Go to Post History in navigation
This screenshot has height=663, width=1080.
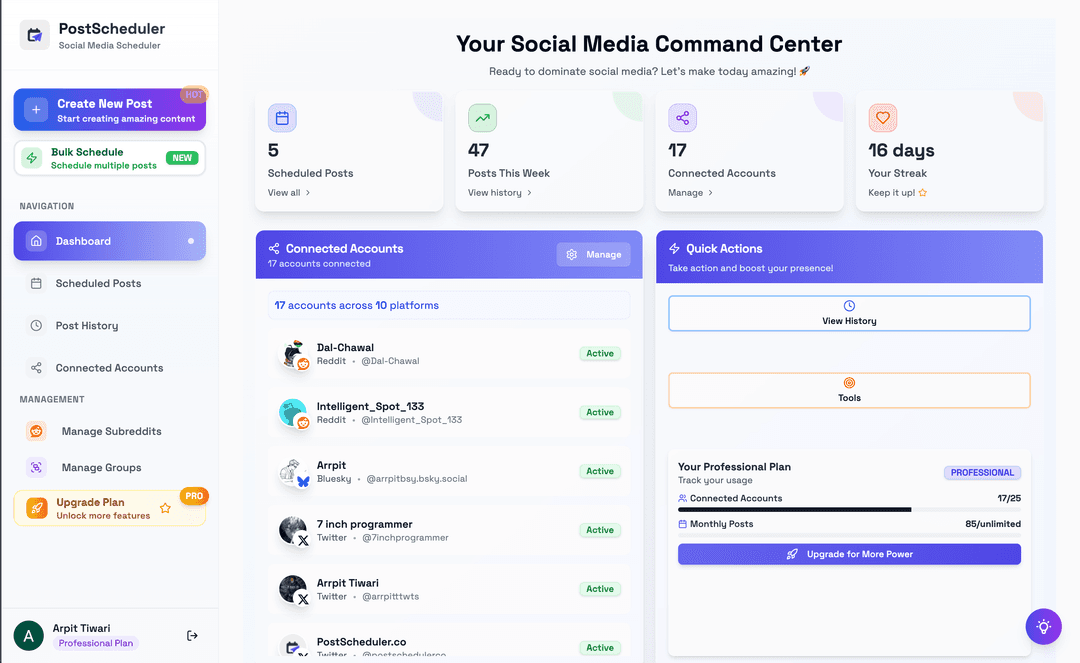[86, 326]
